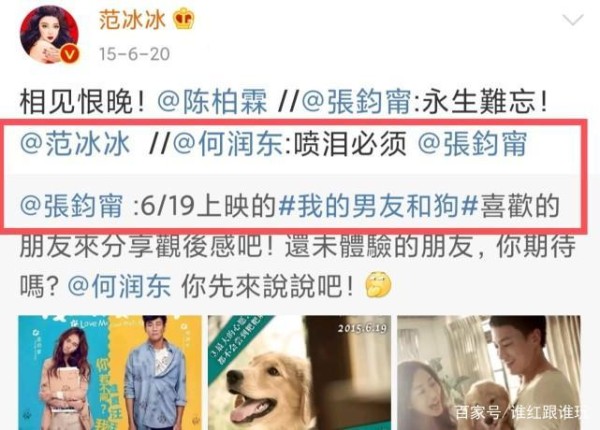Open the 范冰冰 username at top
The width and height of the screenshot is (600, 430).
(132, 20)
